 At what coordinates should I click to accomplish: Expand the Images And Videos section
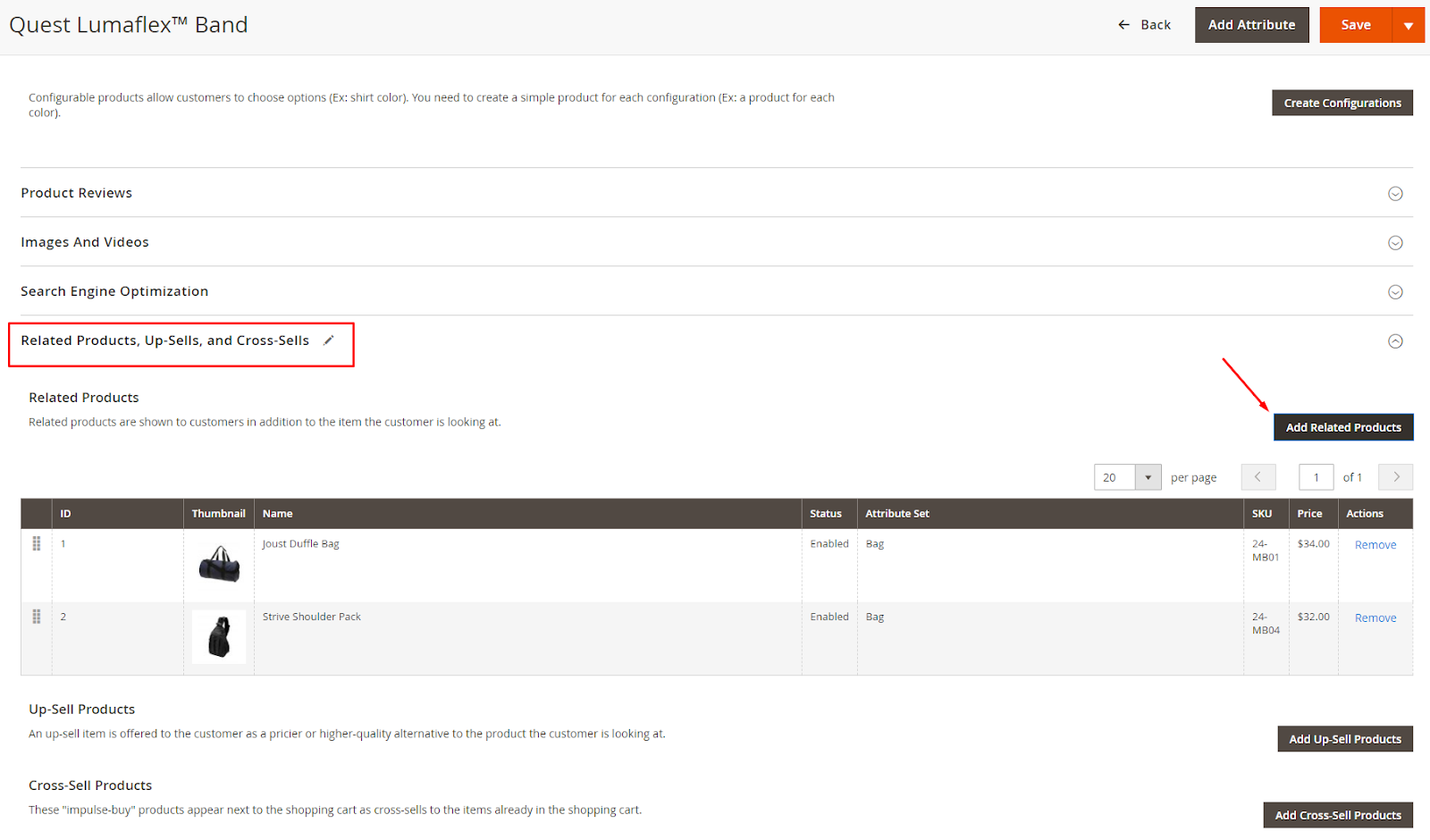pyautogui.click(x=1395, y=243)
